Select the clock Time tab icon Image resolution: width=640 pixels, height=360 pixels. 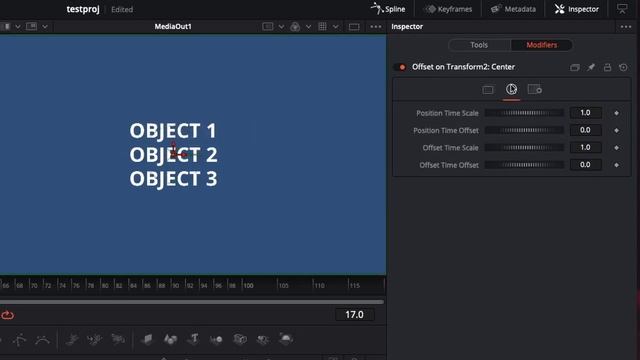[511, 89]
